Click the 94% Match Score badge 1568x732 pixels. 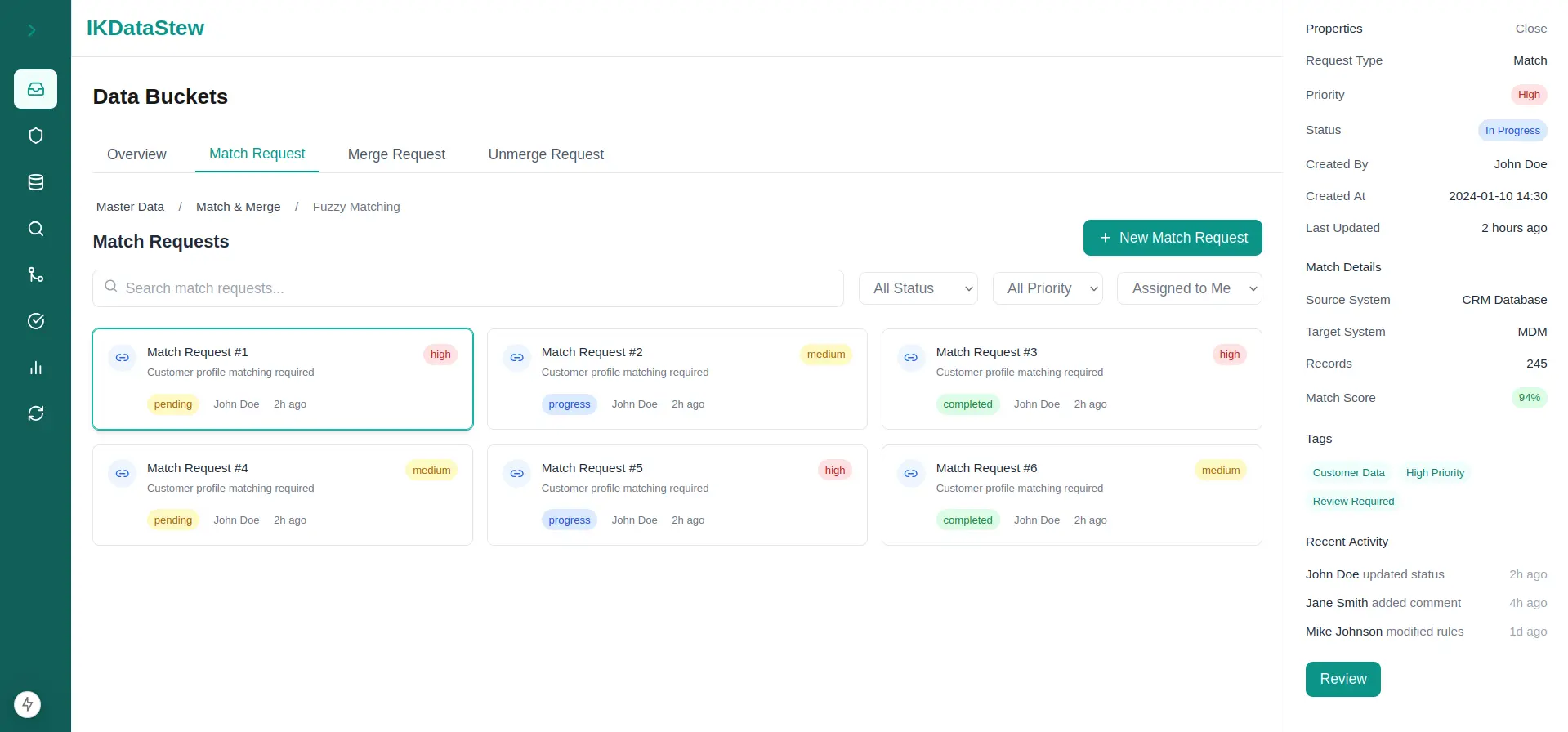1529,398
